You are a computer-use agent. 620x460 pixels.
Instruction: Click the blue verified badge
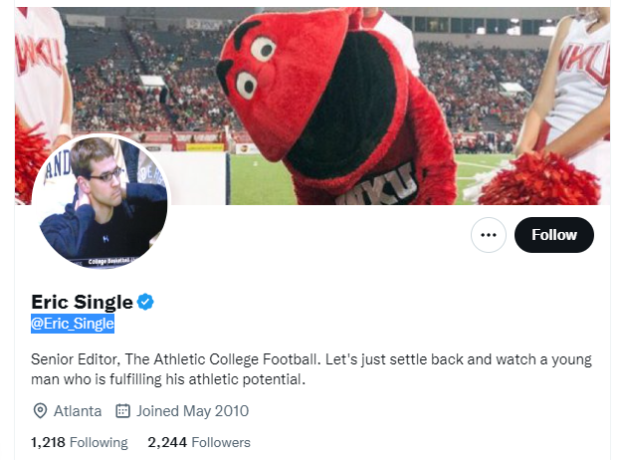click(145, 302)
